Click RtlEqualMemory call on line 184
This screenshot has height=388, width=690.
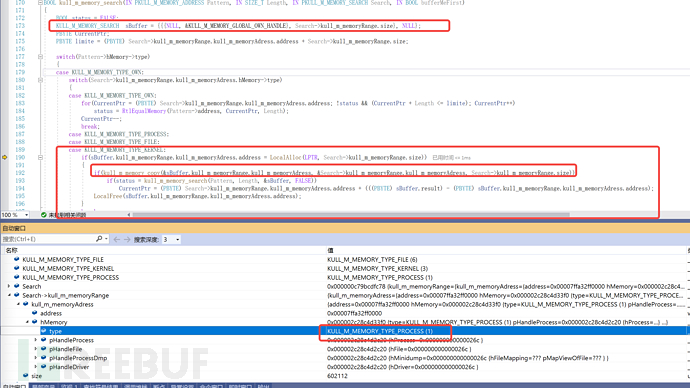[x=144, y=111]
